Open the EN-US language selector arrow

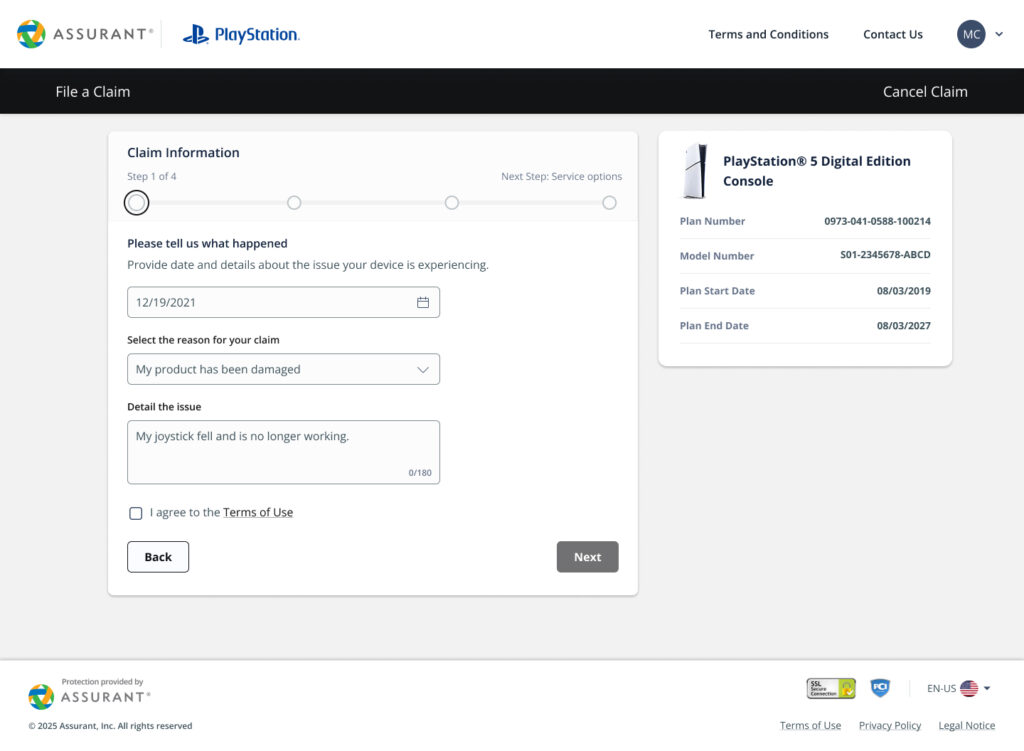point(987,688)
